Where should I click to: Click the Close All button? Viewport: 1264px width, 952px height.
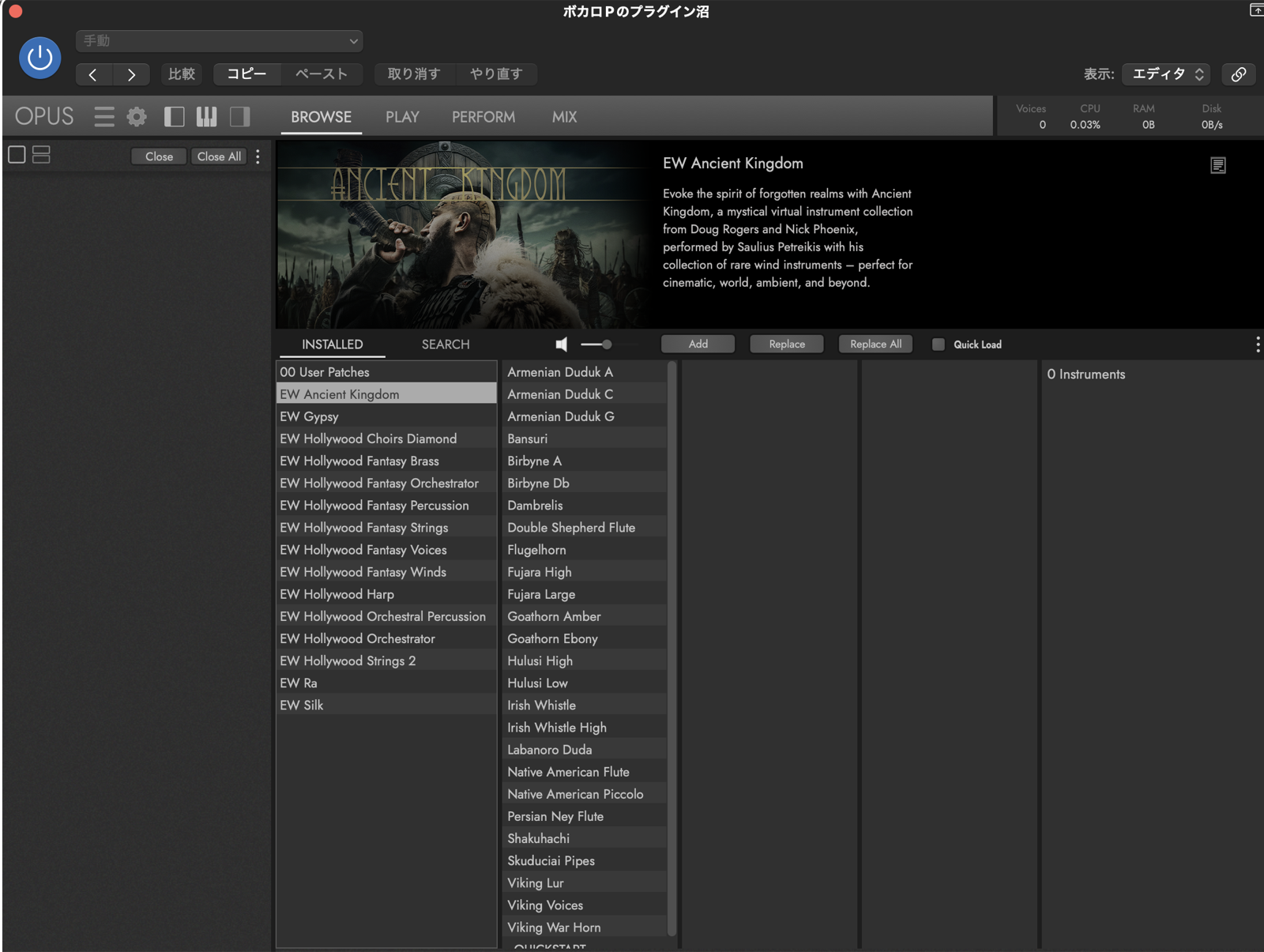[219, 156]
